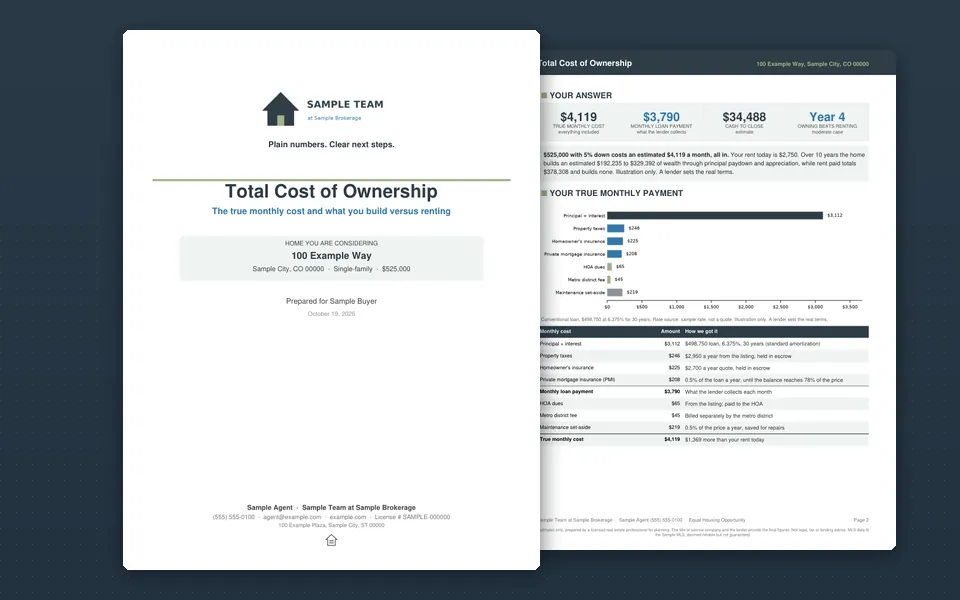Screen dimensions: 960x600
Task: Click the 'Metro district fee' chart label
Action: [586, 280]
